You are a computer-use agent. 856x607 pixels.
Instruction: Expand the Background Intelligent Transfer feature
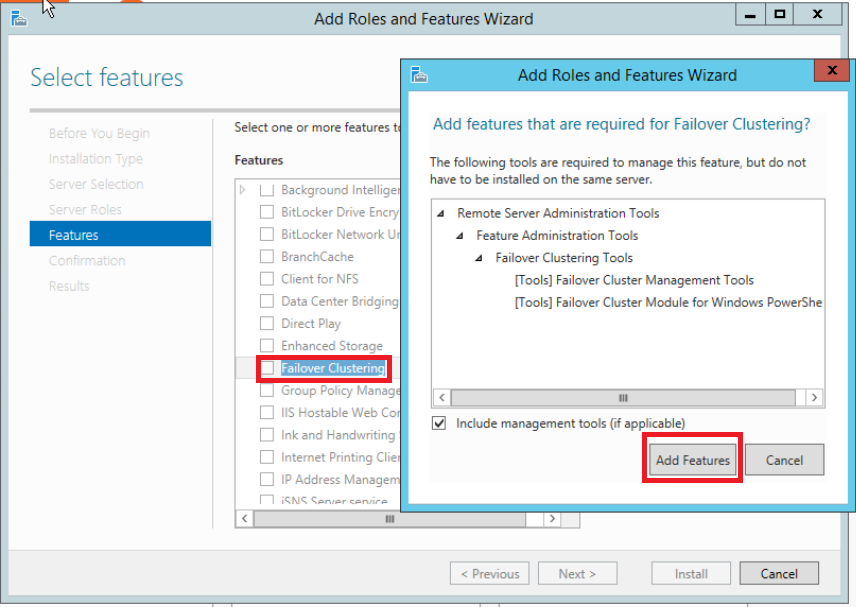(x=243, y=189)
